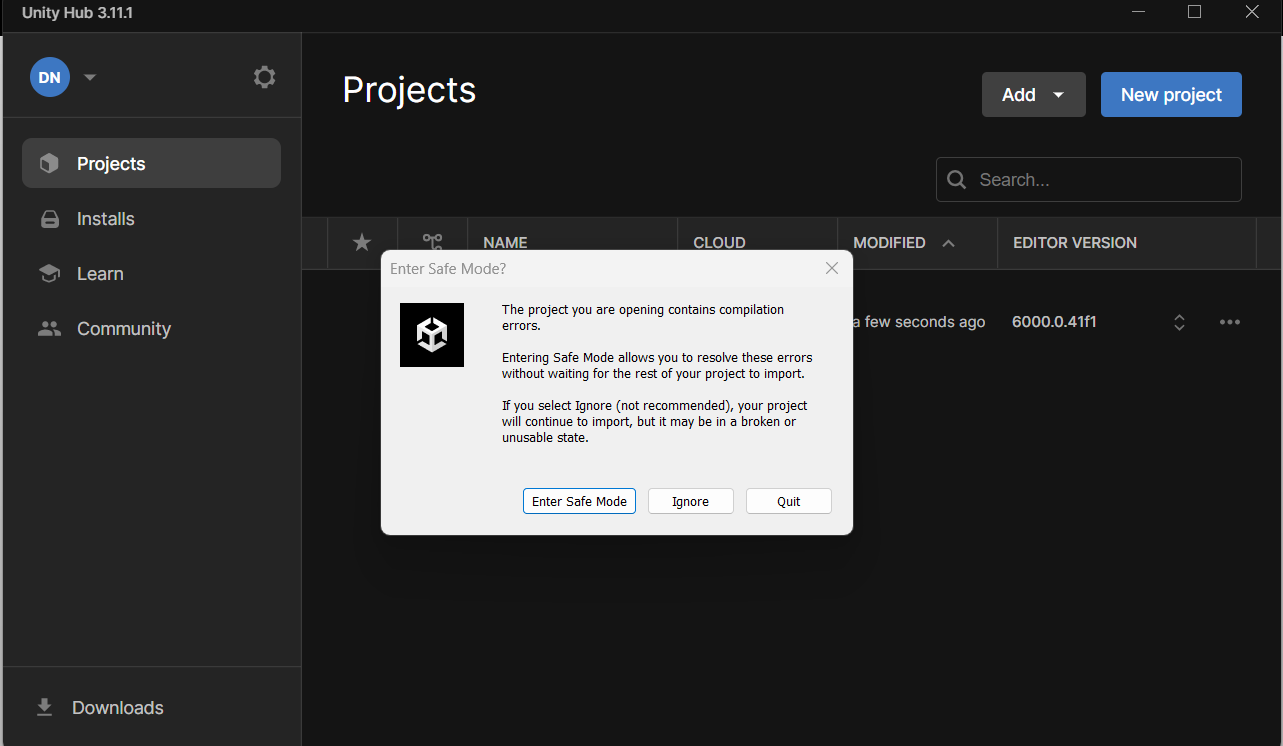Click the search magnifier icon

click(x=956, y=179)
